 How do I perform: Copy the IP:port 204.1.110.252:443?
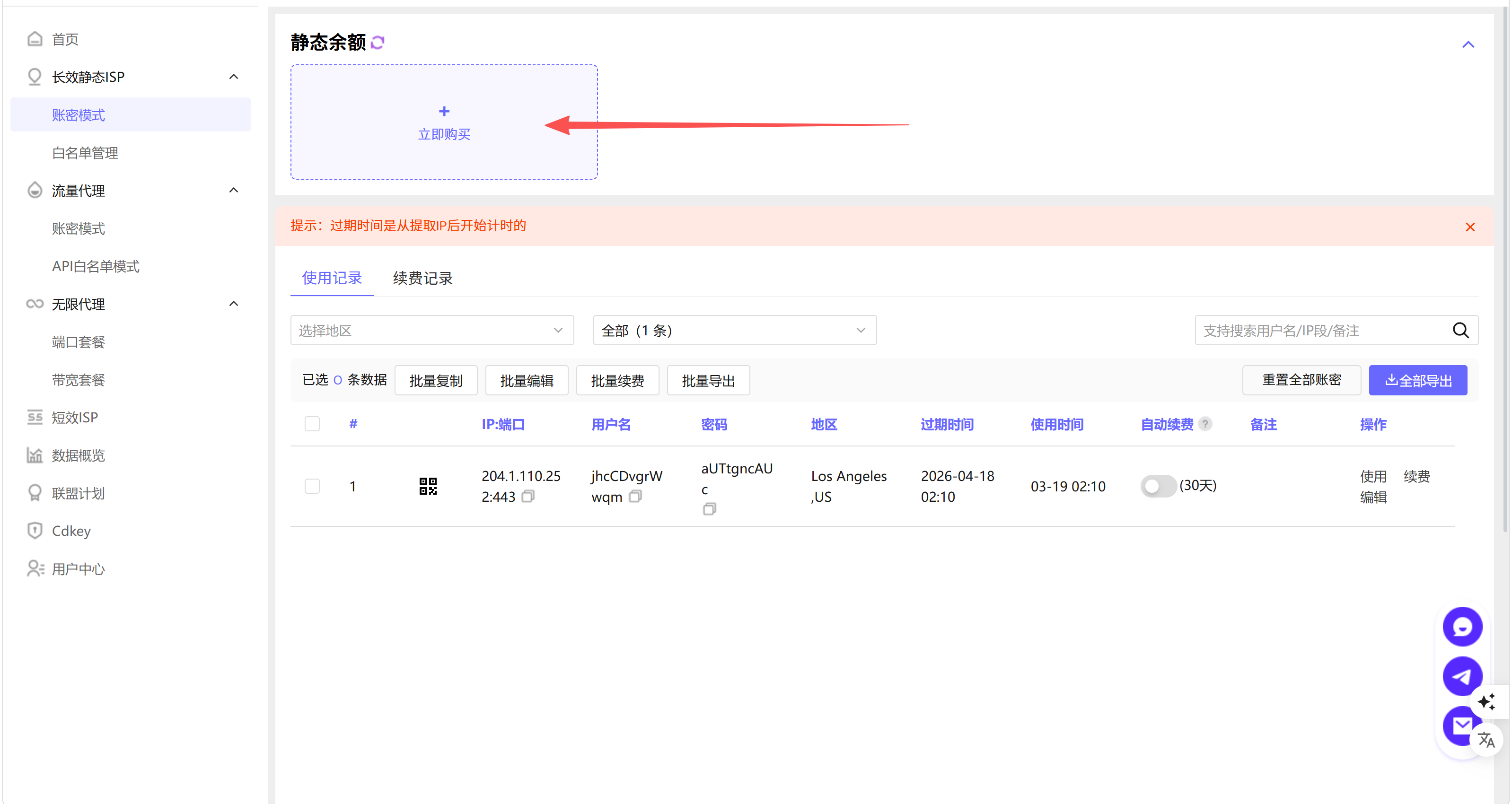[527, 497]
